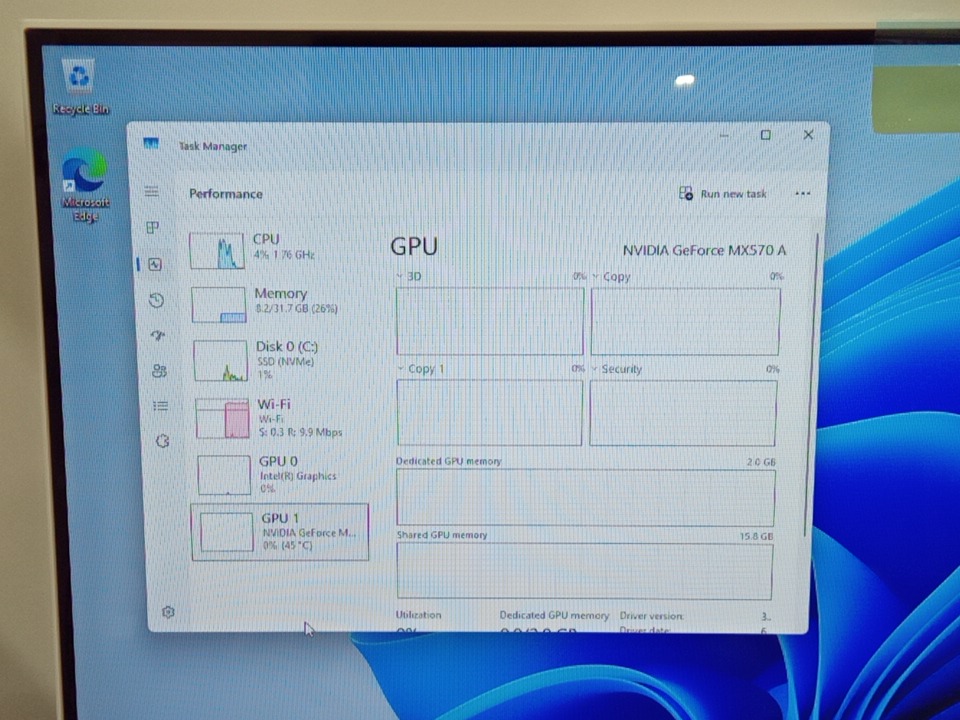The image size is (960, 720).
Task: Click the Security utilization graph
Action: point(683,413)
